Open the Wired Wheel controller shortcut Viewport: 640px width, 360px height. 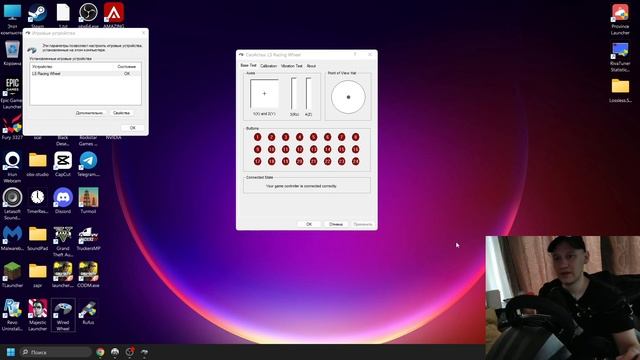coord(63,315)
